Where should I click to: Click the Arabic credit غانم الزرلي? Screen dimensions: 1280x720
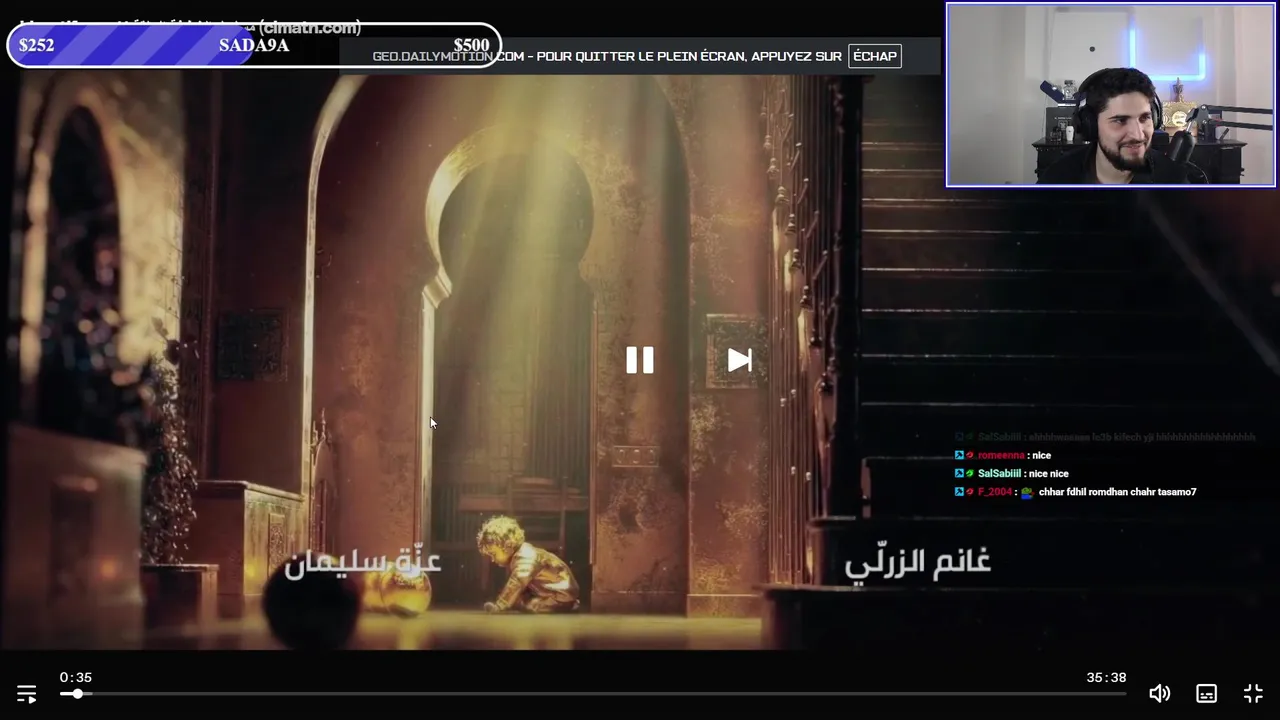pyautogui.click(x=918, y=563)
